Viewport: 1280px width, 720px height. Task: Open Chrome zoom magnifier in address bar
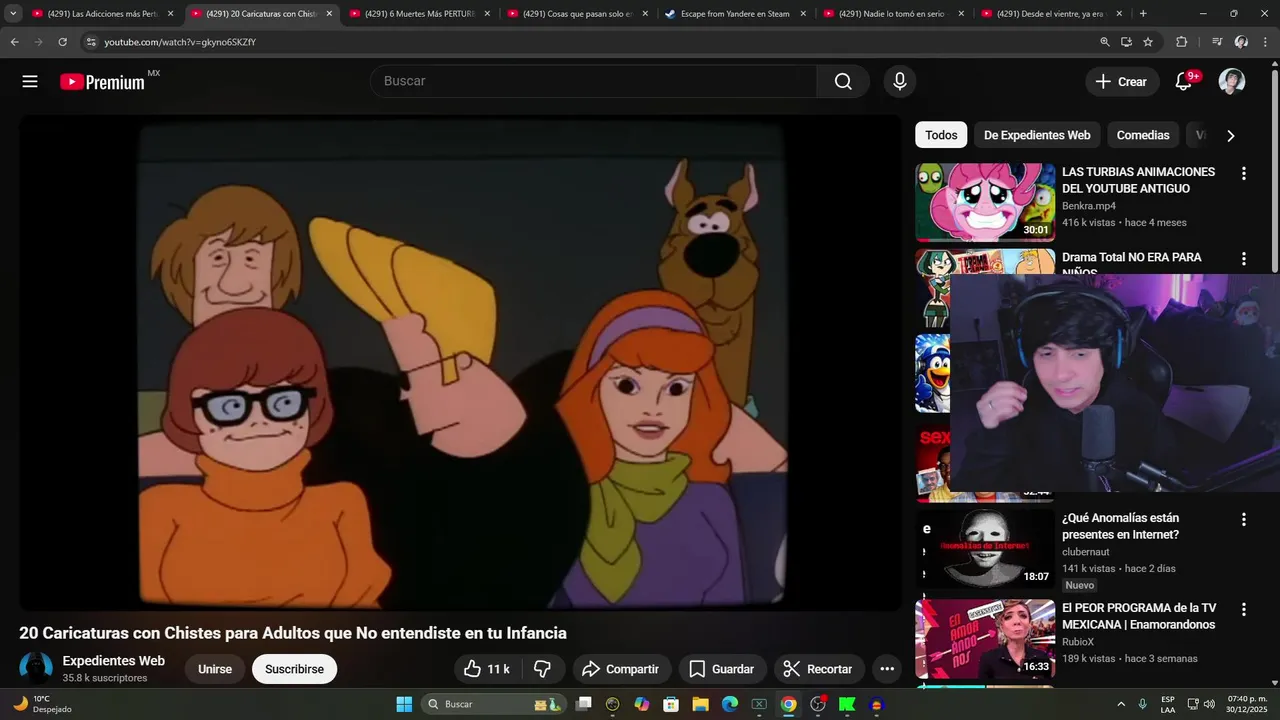click(1105, 42)
